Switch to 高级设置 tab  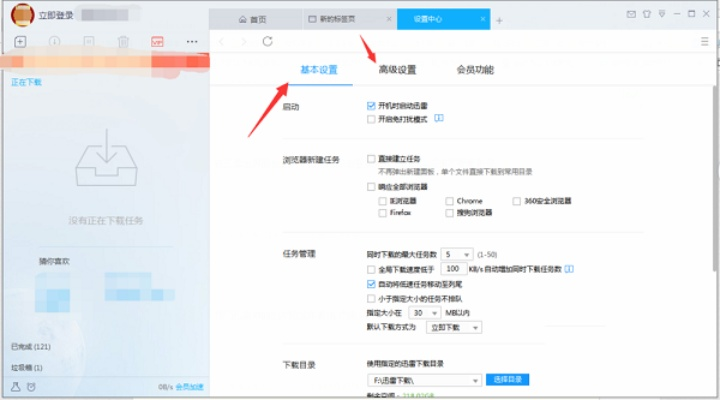[398, 70]
